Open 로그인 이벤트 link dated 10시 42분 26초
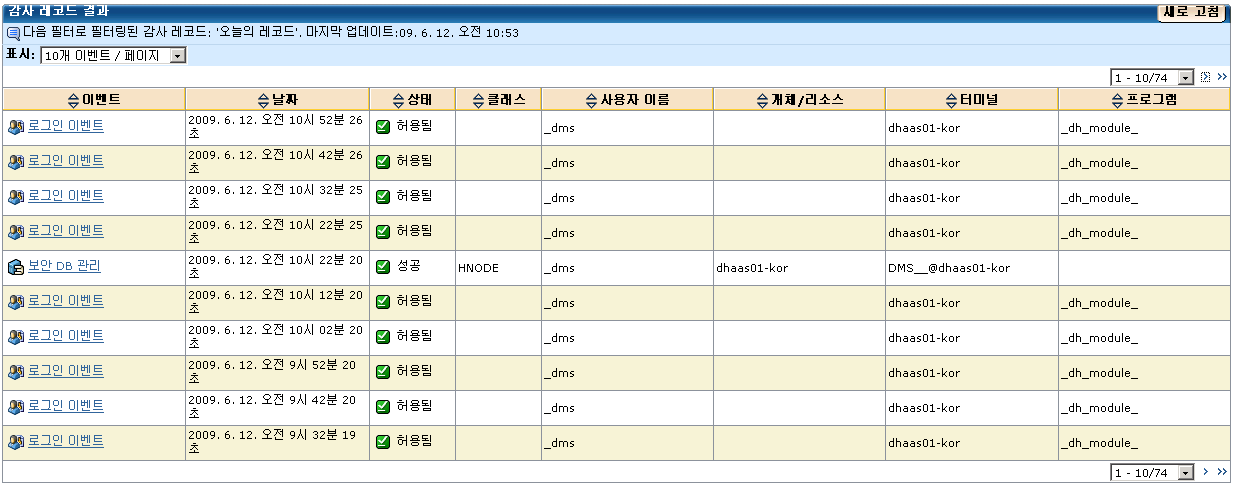The height and width of the screenshot is (488, 1235). (x=66, y=161)
